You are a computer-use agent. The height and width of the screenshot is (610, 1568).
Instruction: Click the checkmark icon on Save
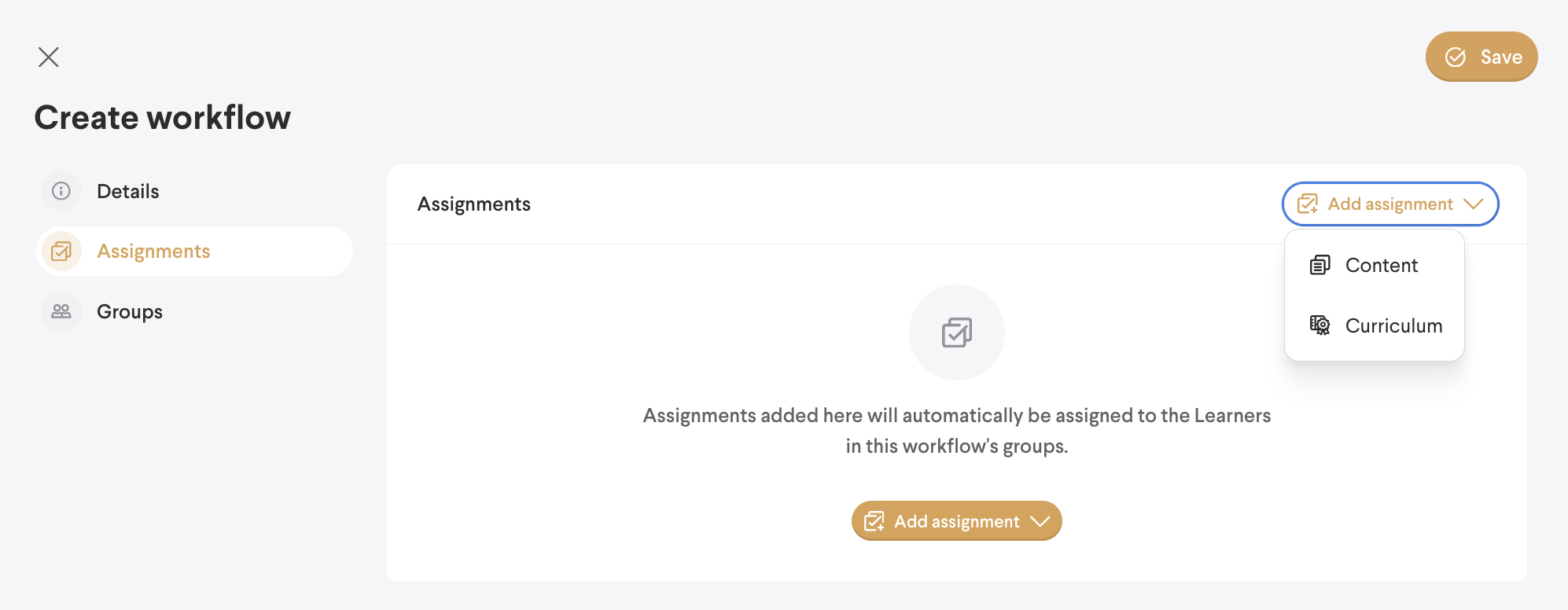[x=1456, y=57]
